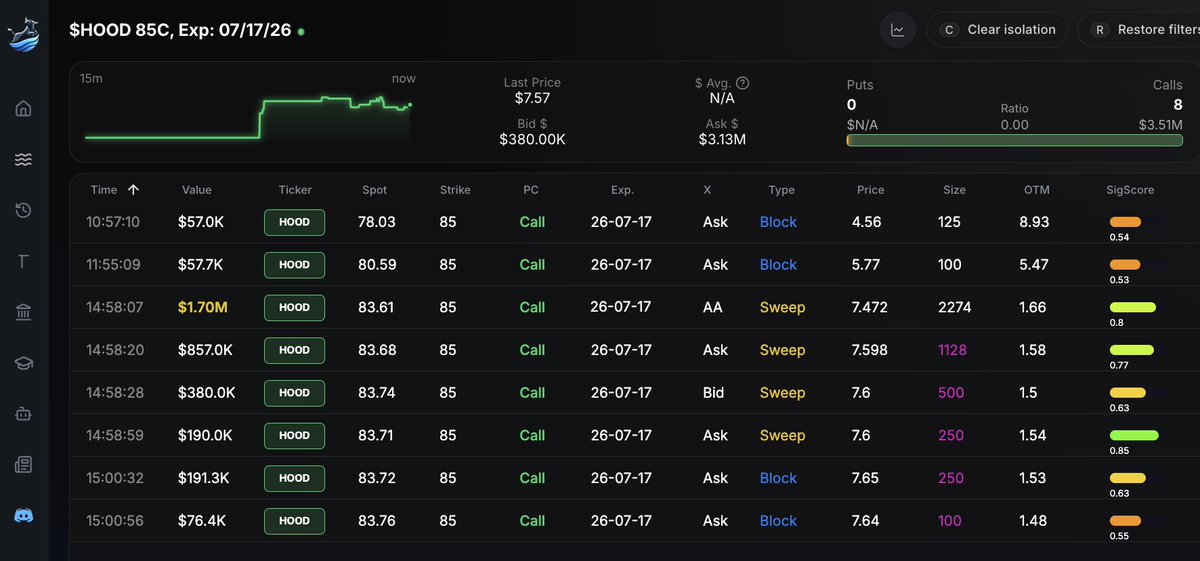
Task: Click HOOD ticker badge in 10:57:10 row
Action: tap(294, 222)
